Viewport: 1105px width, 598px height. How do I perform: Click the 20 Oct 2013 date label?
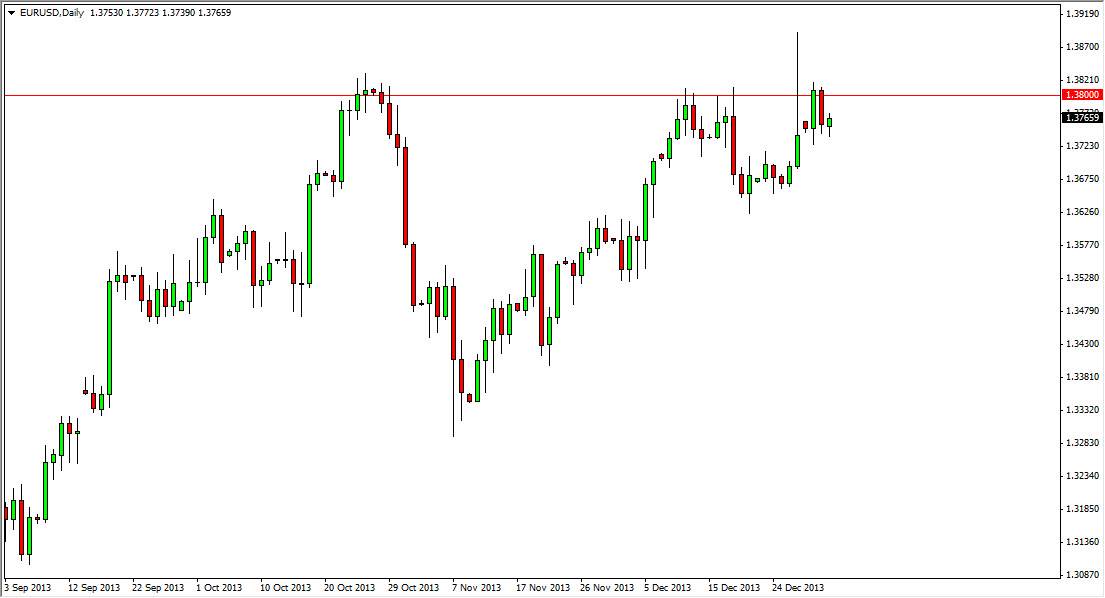(350, 587)
